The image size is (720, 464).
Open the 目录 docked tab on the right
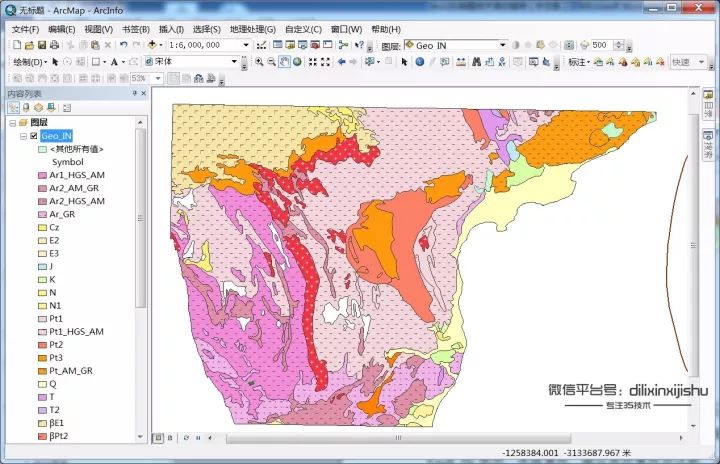(709, 105)
